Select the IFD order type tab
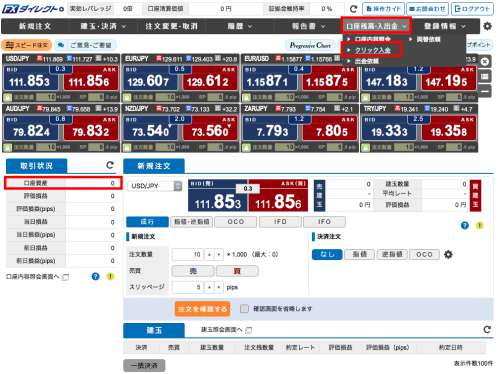The image size is (500, 374). click(x=280, y=222)
